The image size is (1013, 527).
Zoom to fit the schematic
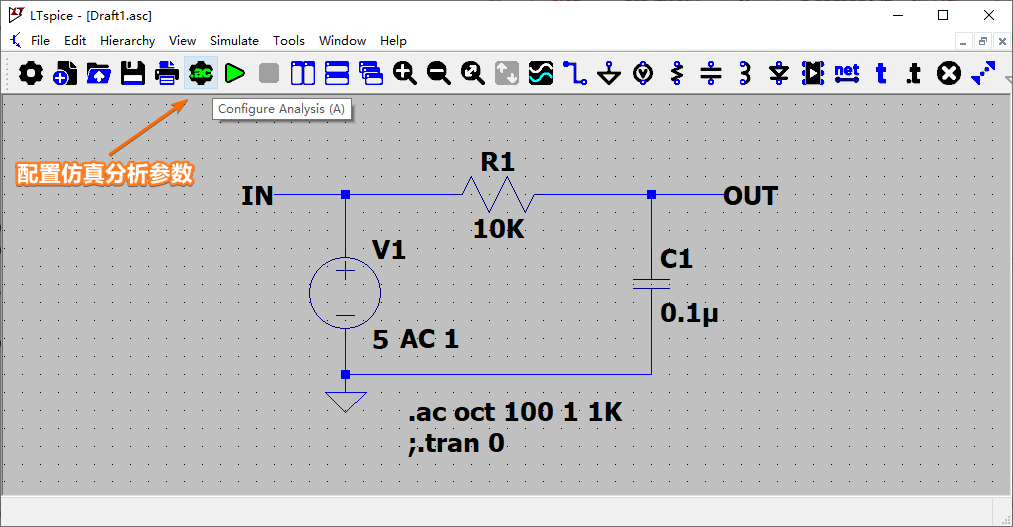pyautogui.click(x=473, y=74)
